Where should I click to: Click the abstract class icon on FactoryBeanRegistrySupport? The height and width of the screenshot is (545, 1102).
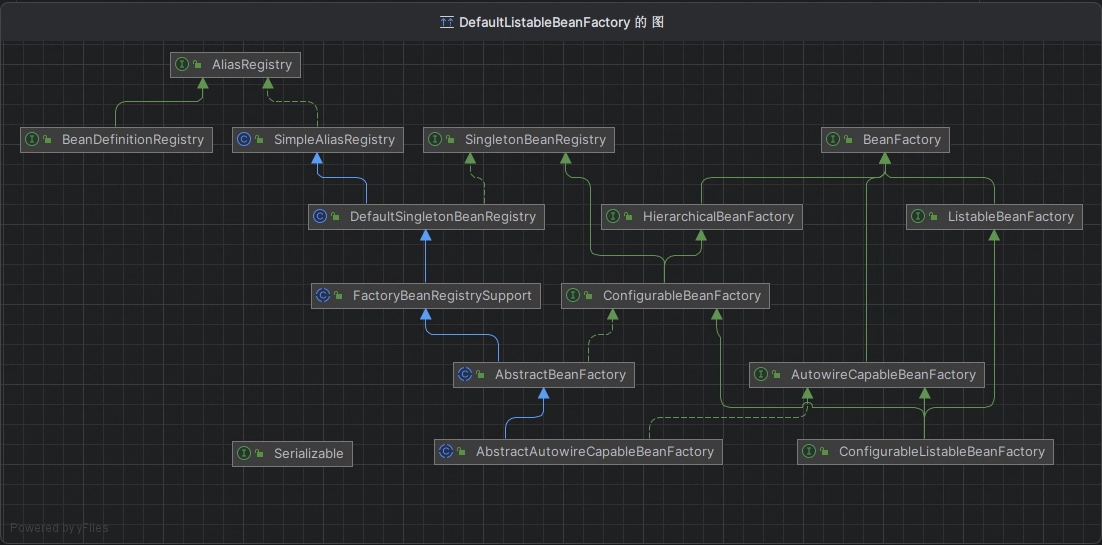(x=322, y=295)
